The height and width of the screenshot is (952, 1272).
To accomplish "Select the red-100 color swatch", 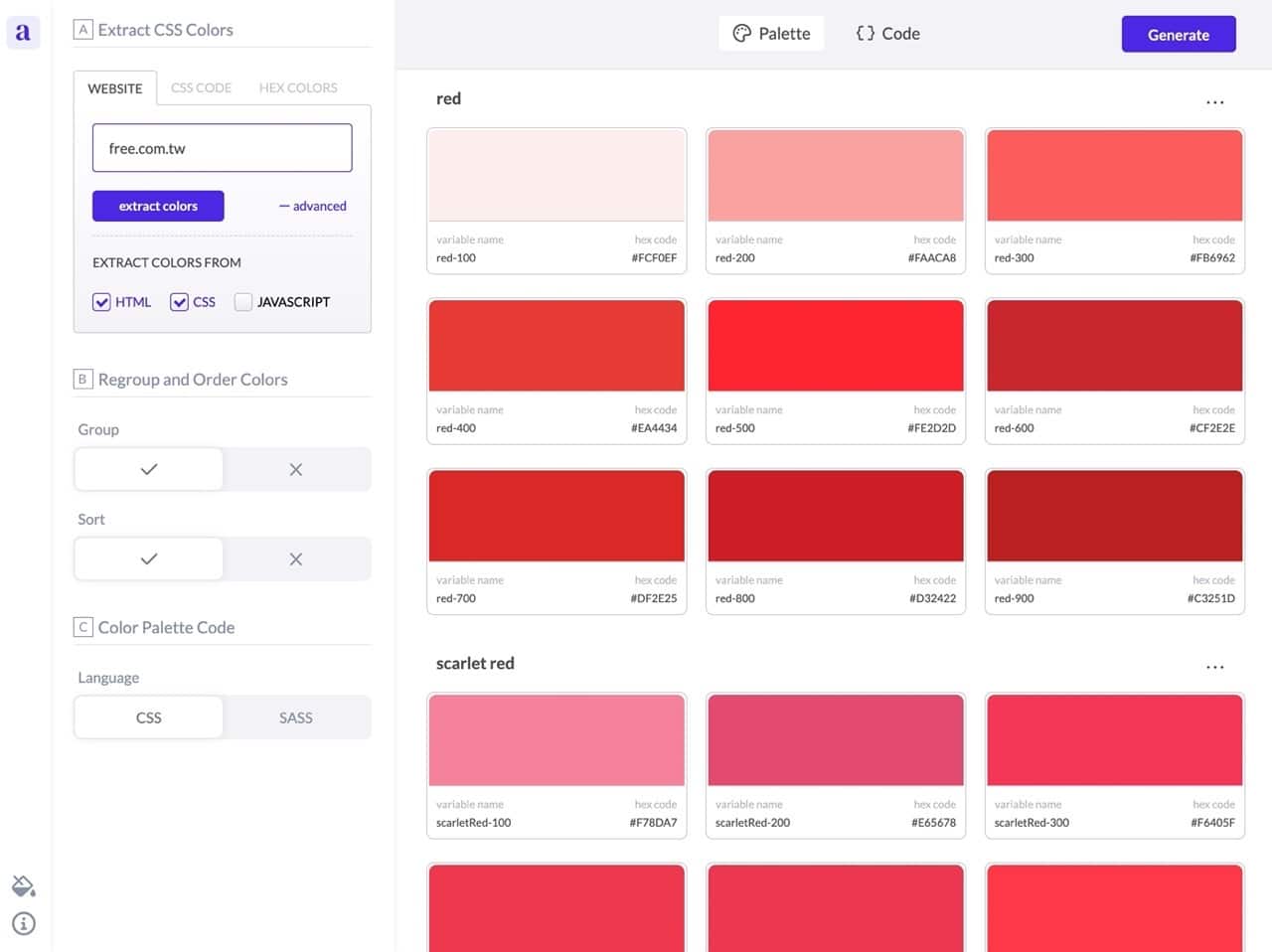I will 556,175.
